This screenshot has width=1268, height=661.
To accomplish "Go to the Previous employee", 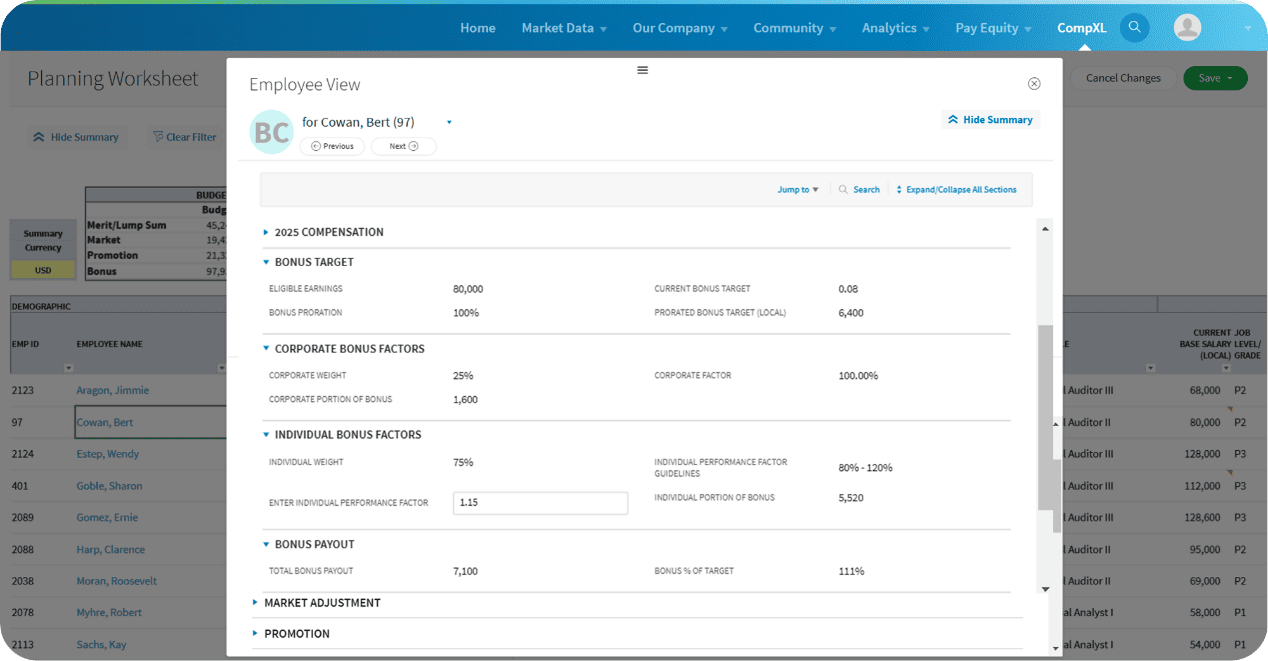I will click(x=332, y=146).
